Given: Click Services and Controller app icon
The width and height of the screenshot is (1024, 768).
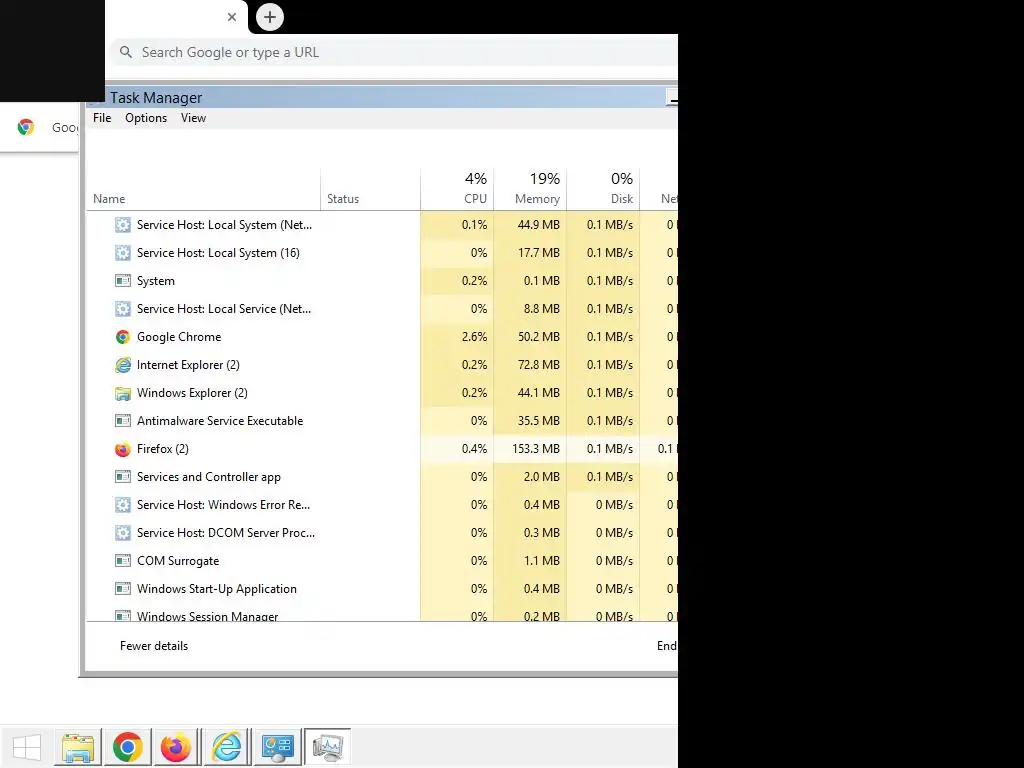Looking at the screenshot, I should [x=123, y=477].
